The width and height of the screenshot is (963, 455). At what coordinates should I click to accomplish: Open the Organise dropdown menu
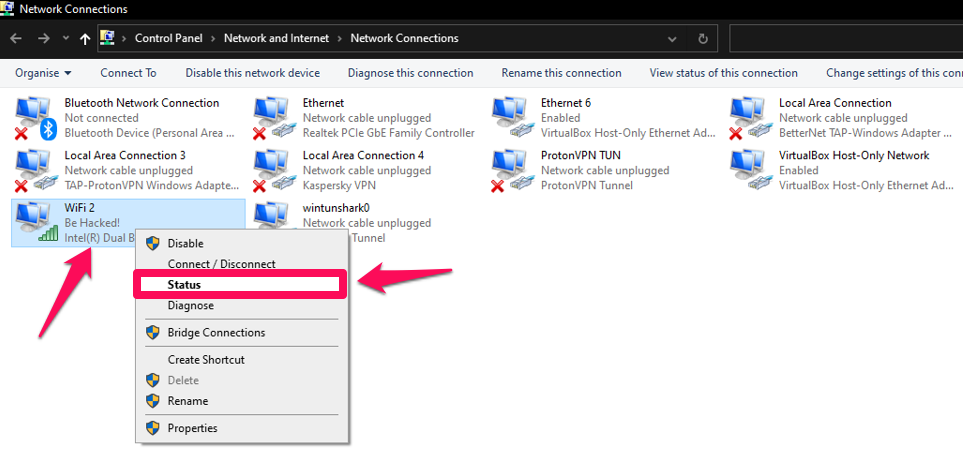coord(43,72)
